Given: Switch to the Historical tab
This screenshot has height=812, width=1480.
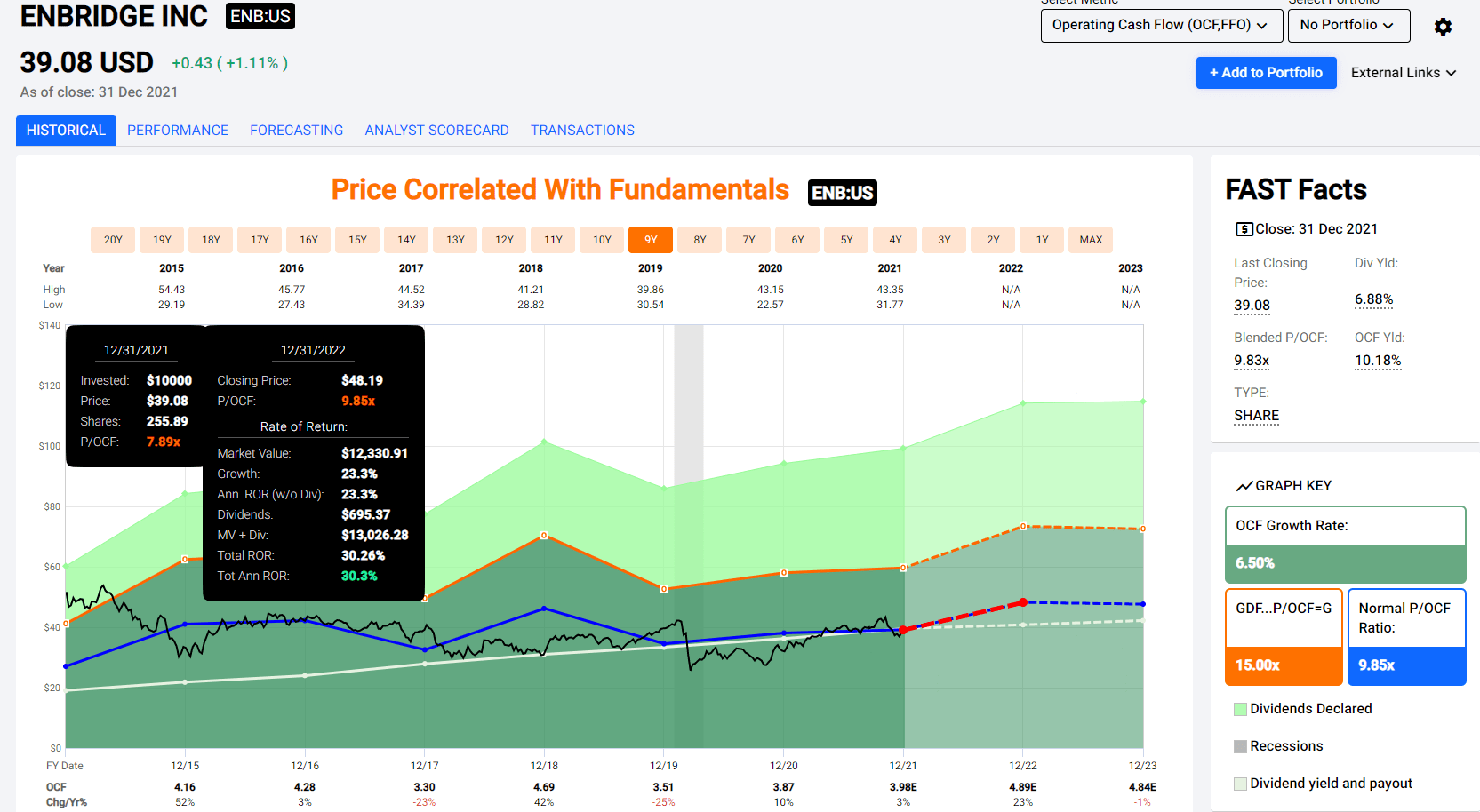Looking at the screenshot, I should tap(66, 131).
